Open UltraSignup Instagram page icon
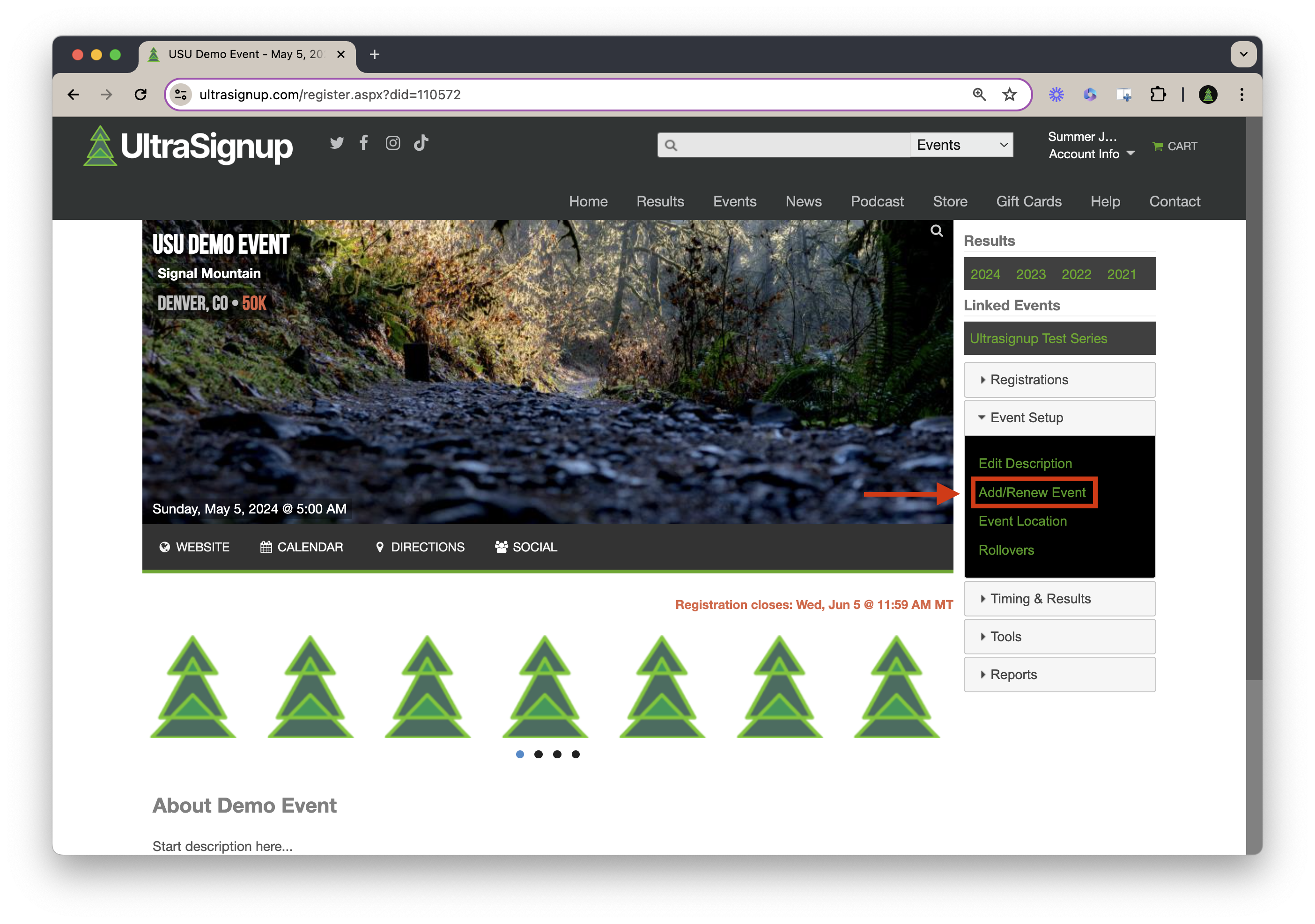 point(393,143)
